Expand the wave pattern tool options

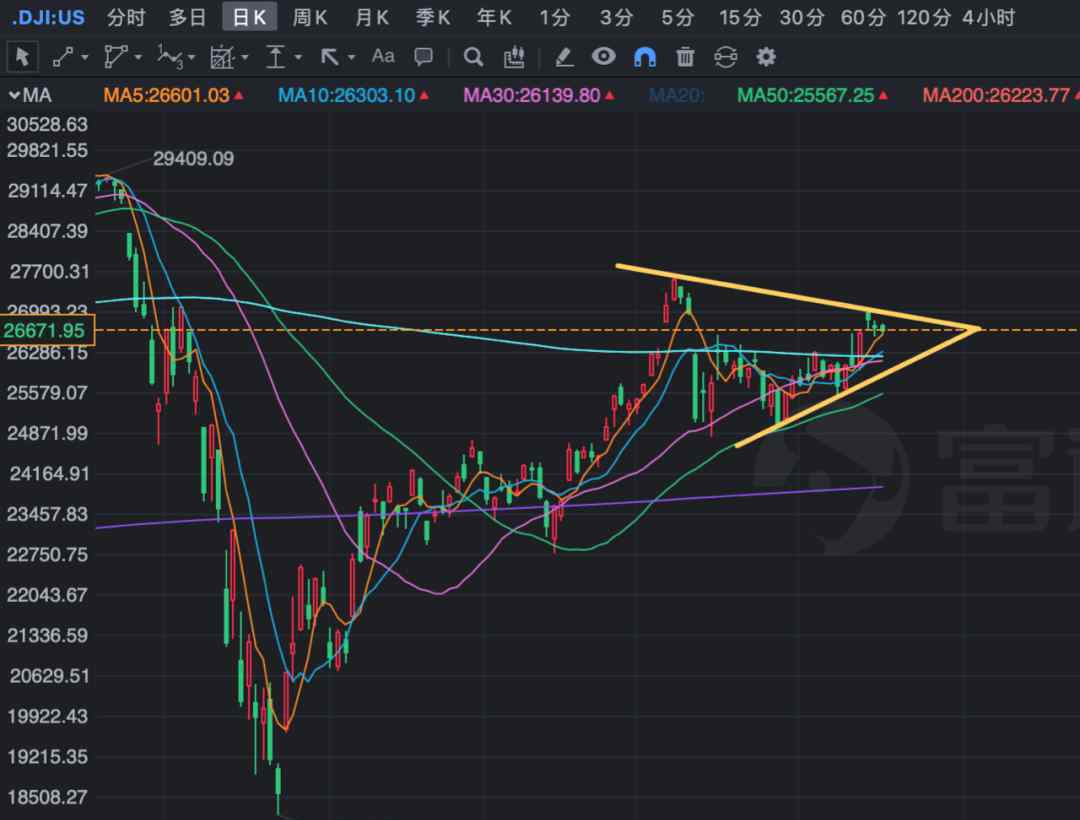pos(191,57)
